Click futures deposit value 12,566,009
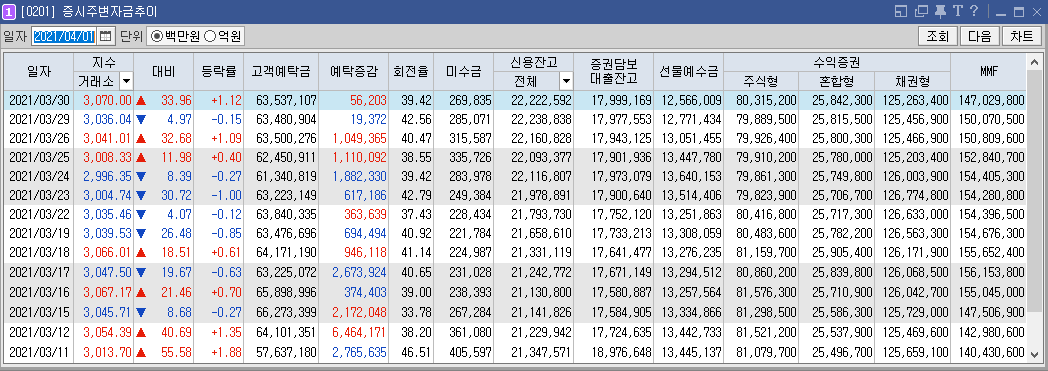The width and height of the screenshot is (1048, 371). [x=692, y=100]
